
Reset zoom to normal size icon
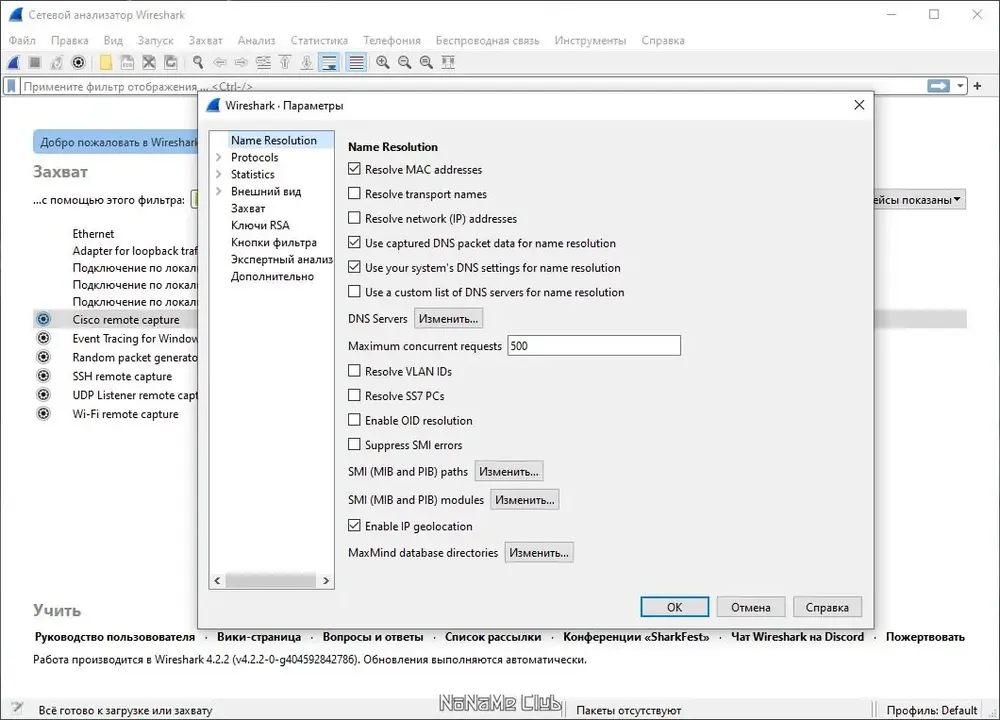(426, 62)
